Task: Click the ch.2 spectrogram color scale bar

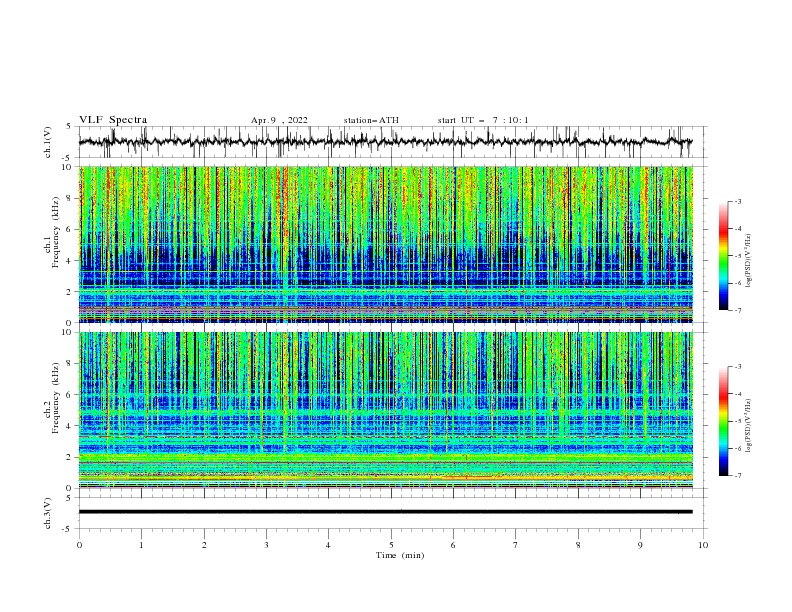Action: coord(723,421)
